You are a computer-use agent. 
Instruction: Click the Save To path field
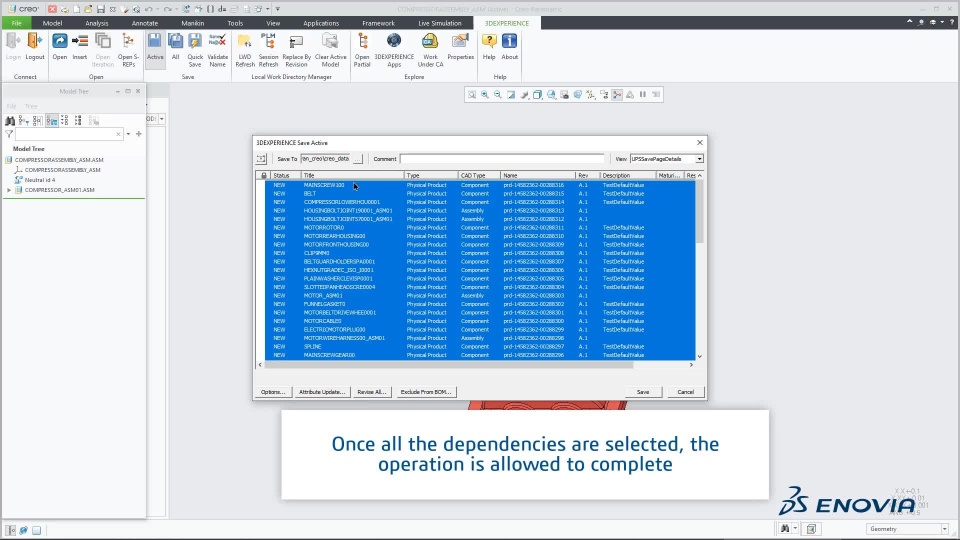[326, 159]
